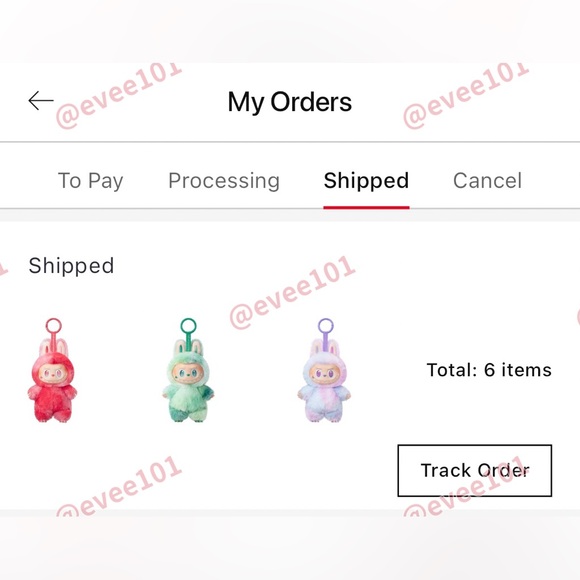Select the Shipped tab
This screenshot has height=580, width=580.
[x=366, y=181]
